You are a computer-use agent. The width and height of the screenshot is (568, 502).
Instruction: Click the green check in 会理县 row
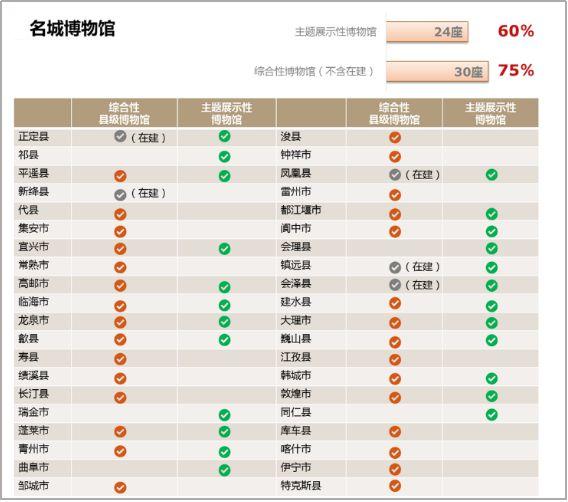(492, 248)
